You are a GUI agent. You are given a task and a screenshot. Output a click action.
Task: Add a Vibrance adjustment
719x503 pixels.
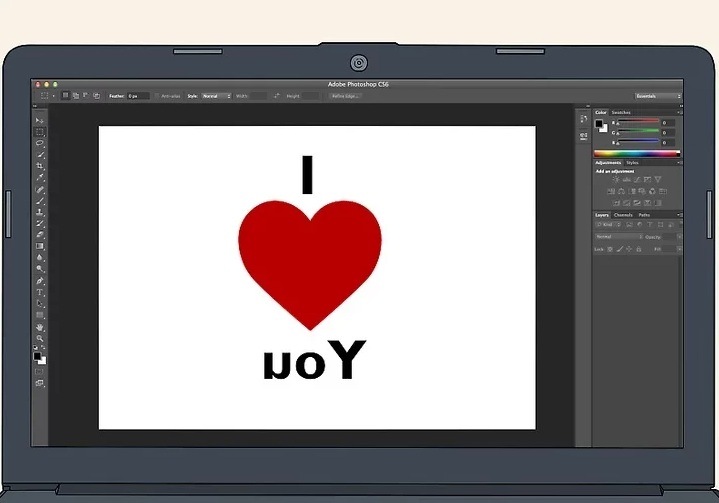pos(658,179)
